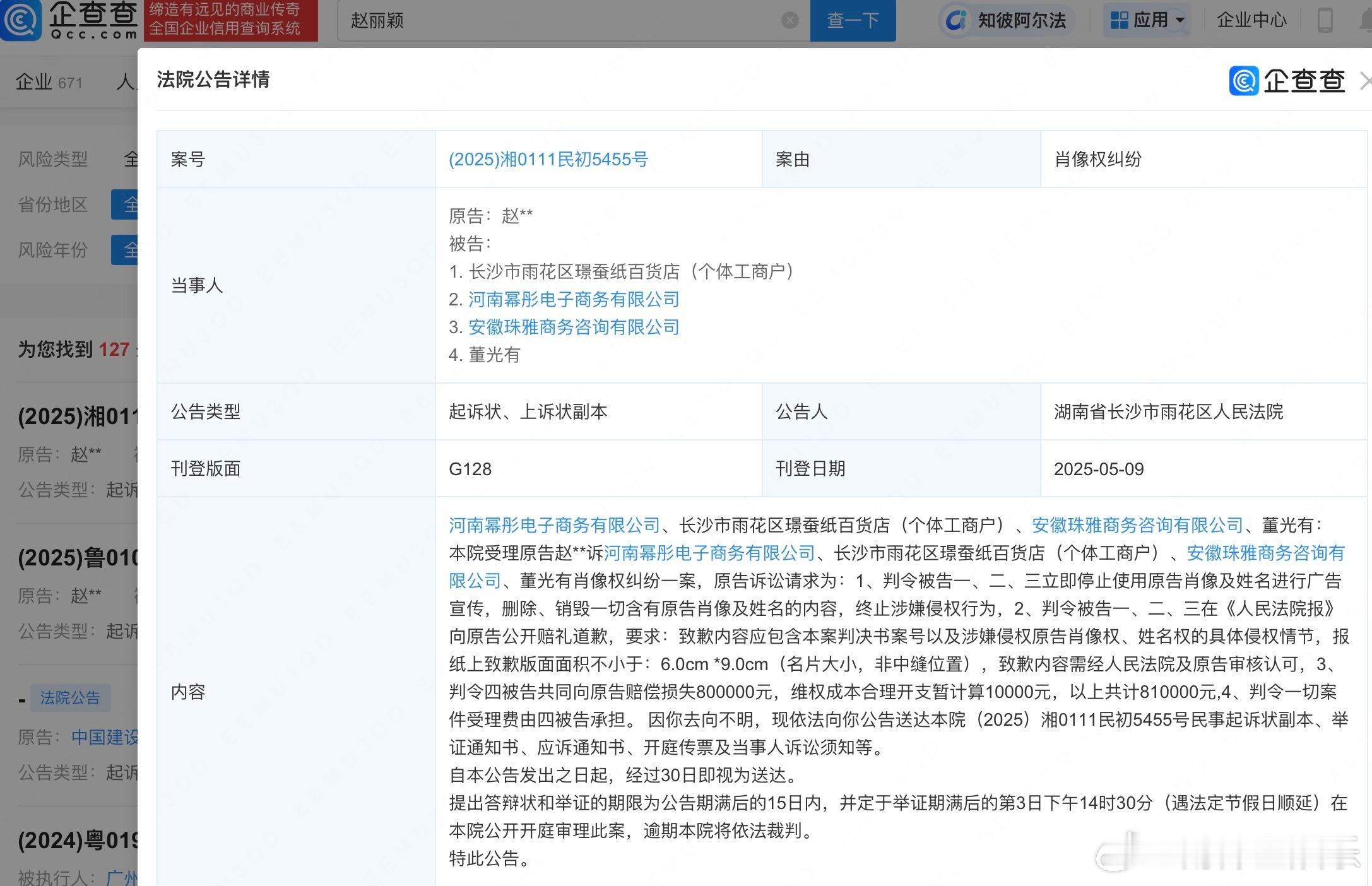Viewport: 1372px width, 886px height.
Task: Switch to the 企业 671 tab
Action: coord(49,82)
